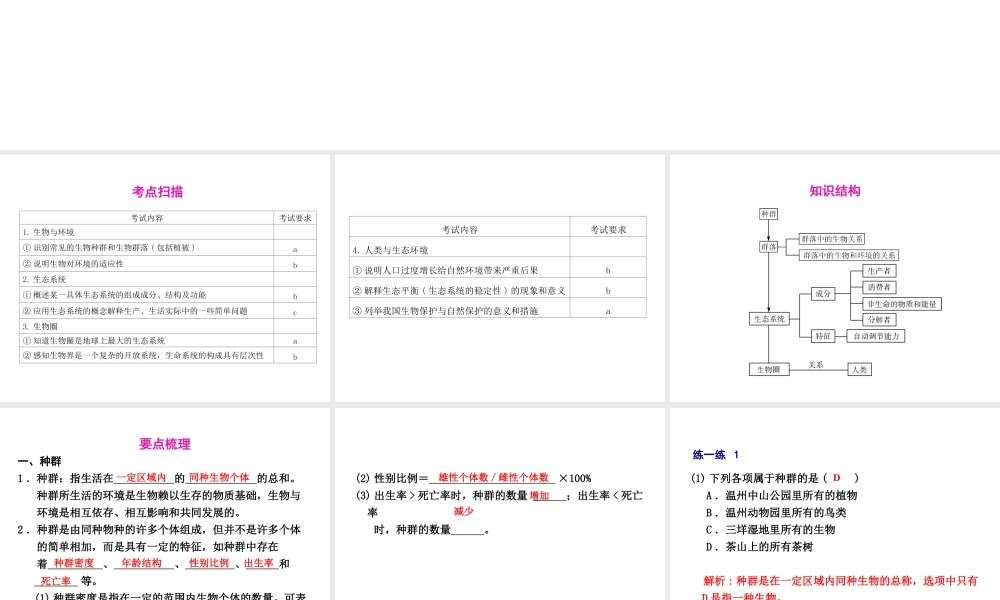Click the 要点梳理 heading
1000x600 pixels.
[x=165, y=444]
